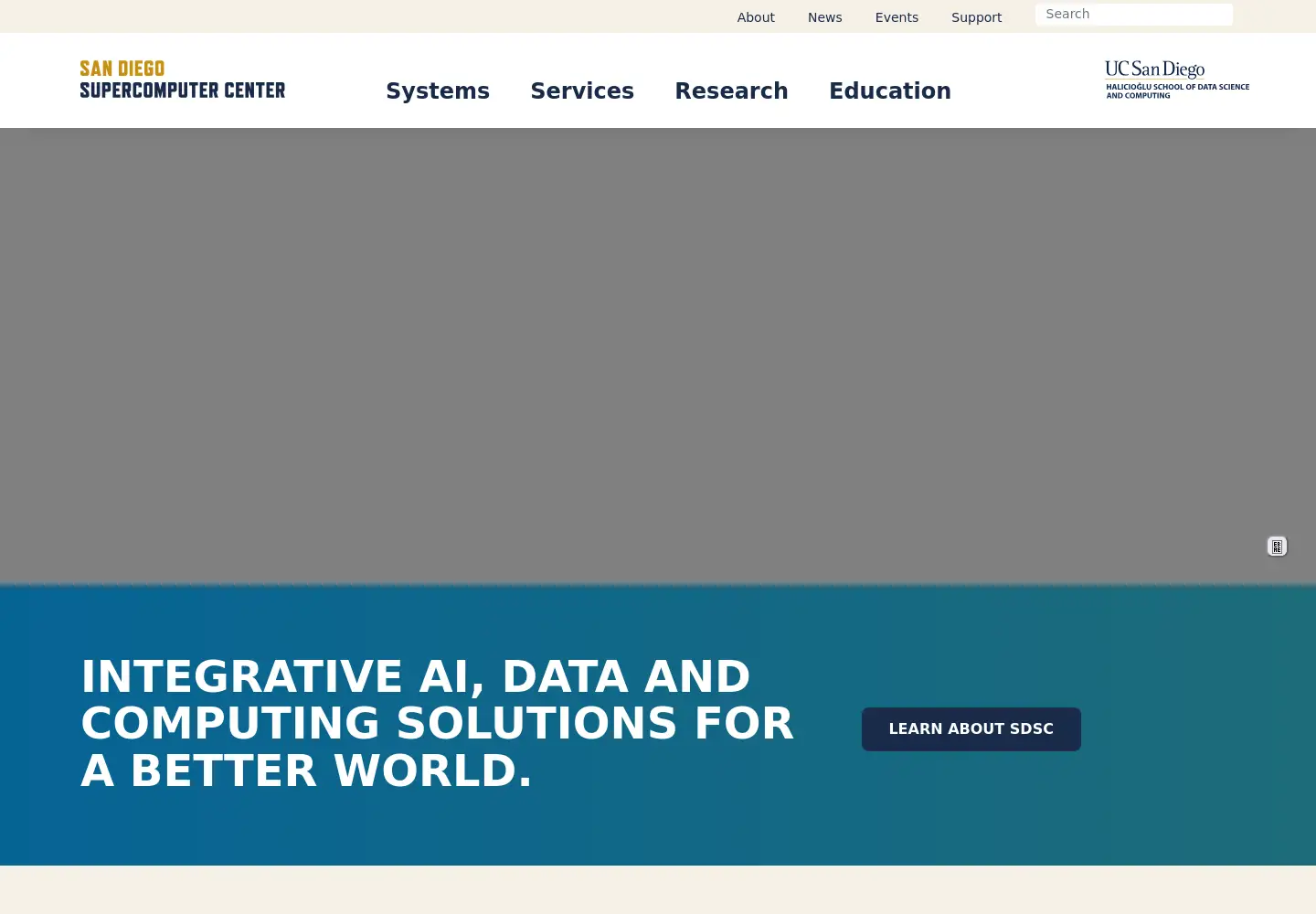The width and height of the screenshot is (1316, 914).
Task: Open the Events link
Action: (897, 17)
